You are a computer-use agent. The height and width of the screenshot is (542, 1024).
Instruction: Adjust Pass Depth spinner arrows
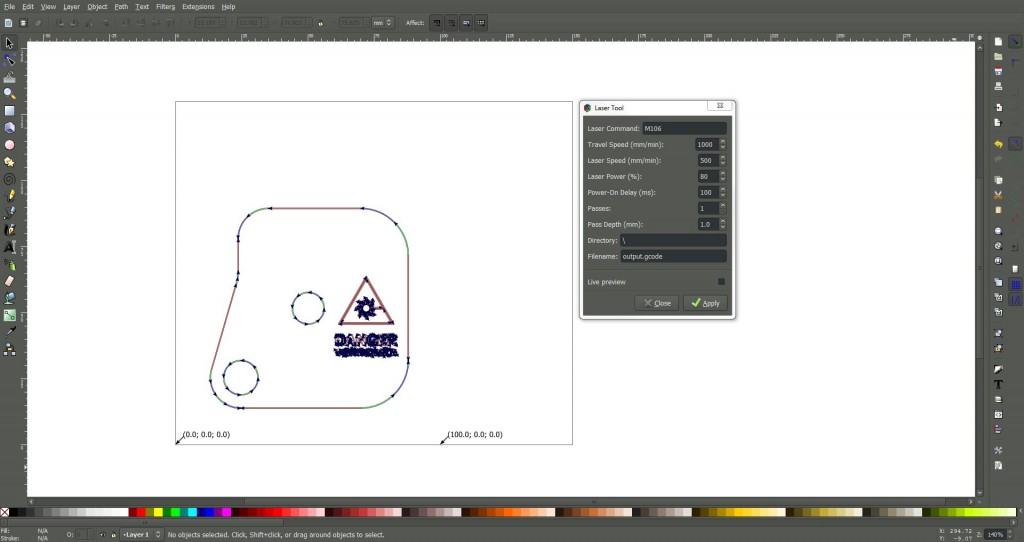point(722,224)
